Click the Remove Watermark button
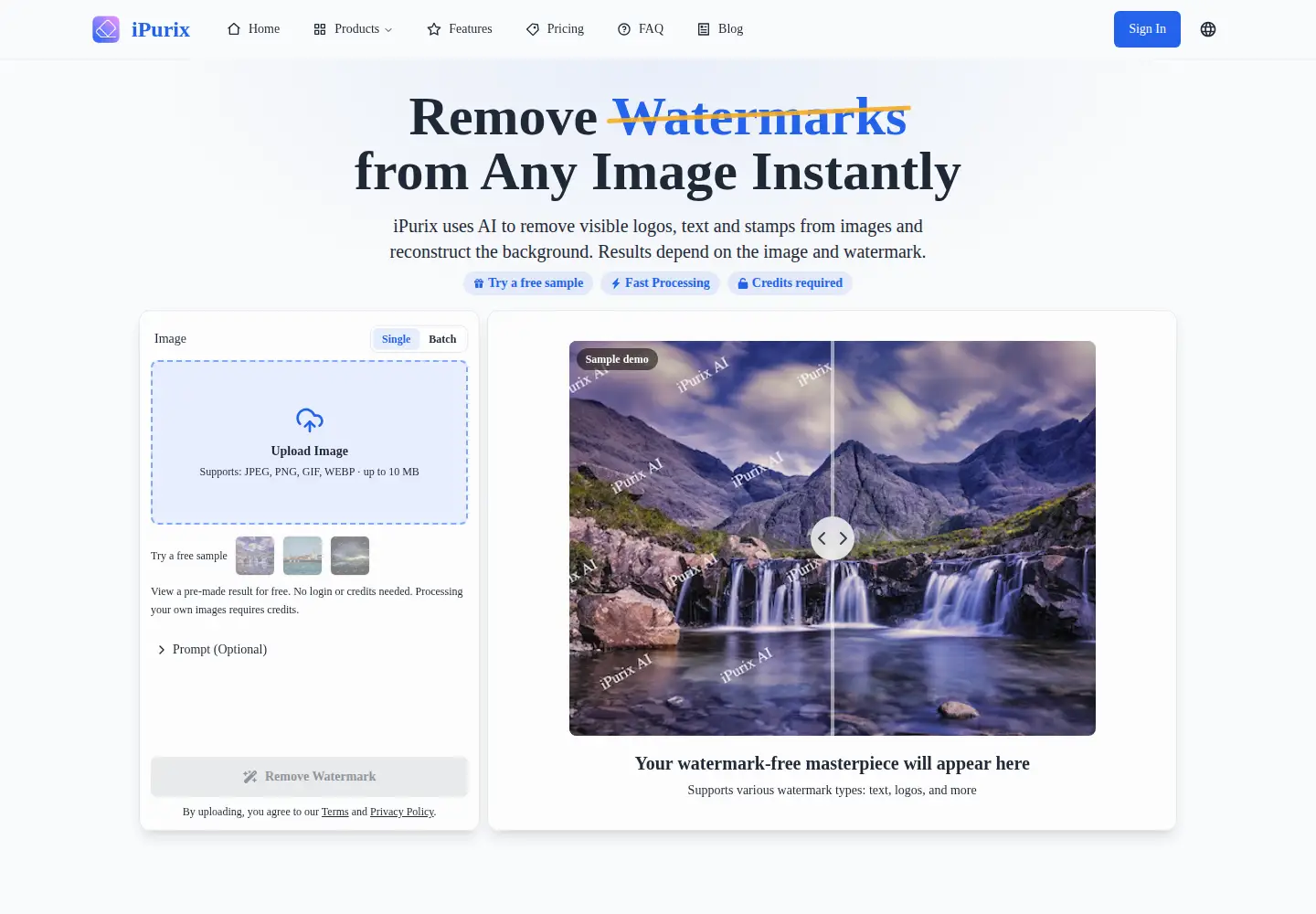 click(309, 777)
